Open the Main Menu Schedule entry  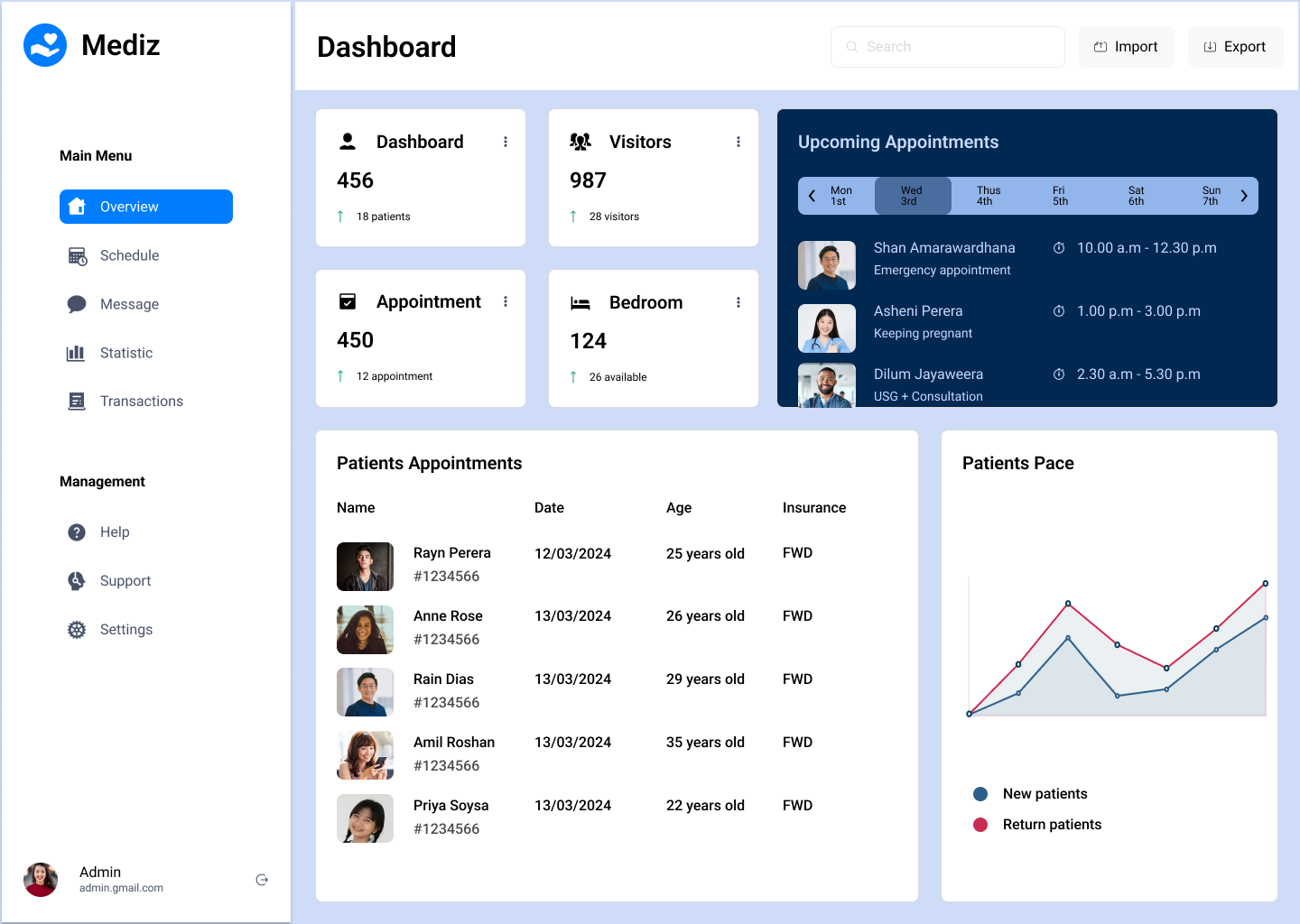coord(129,255)
